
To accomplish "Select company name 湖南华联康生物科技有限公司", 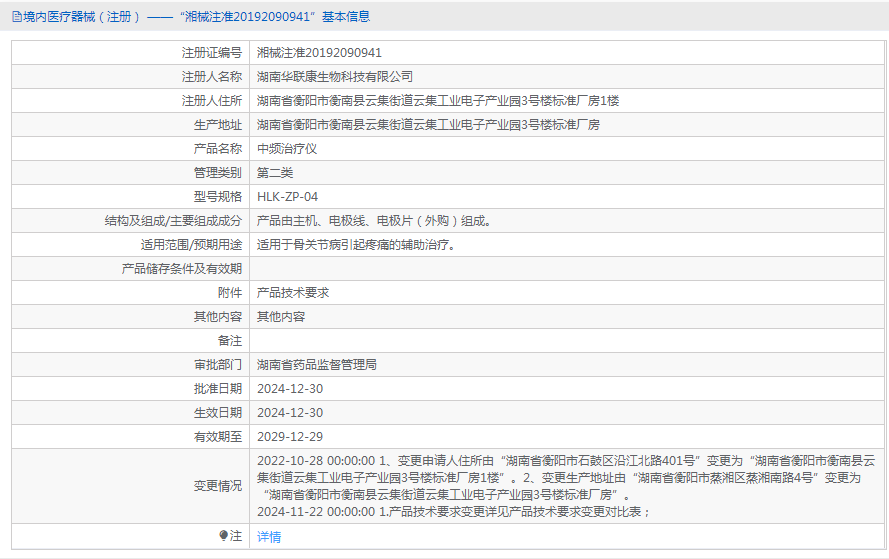I will tap(335, 77).
